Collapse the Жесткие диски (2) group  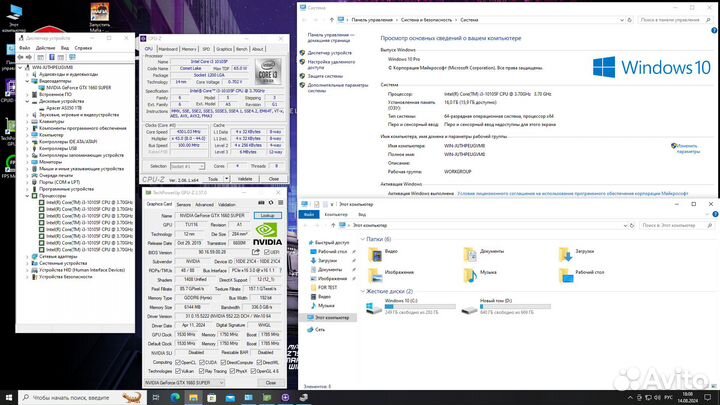pyautogui.click(x=363, y=291)
